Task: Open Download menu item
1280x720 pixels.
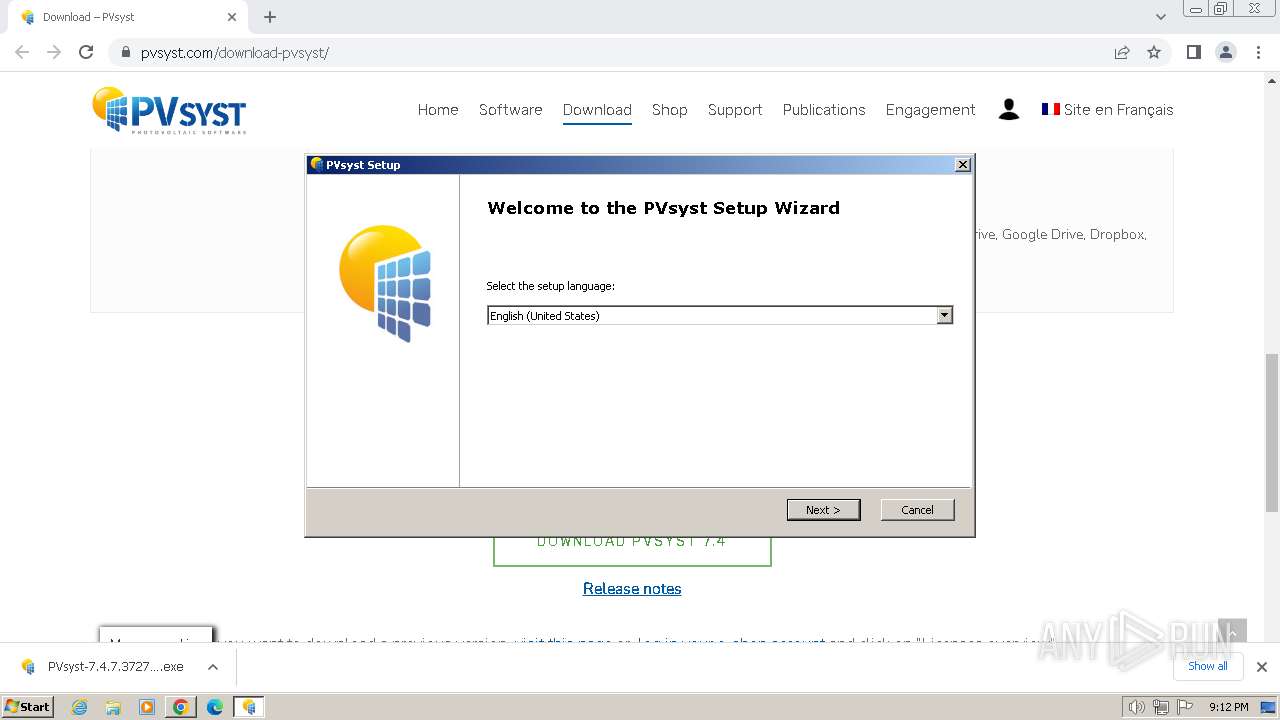Action: point(597,110)
